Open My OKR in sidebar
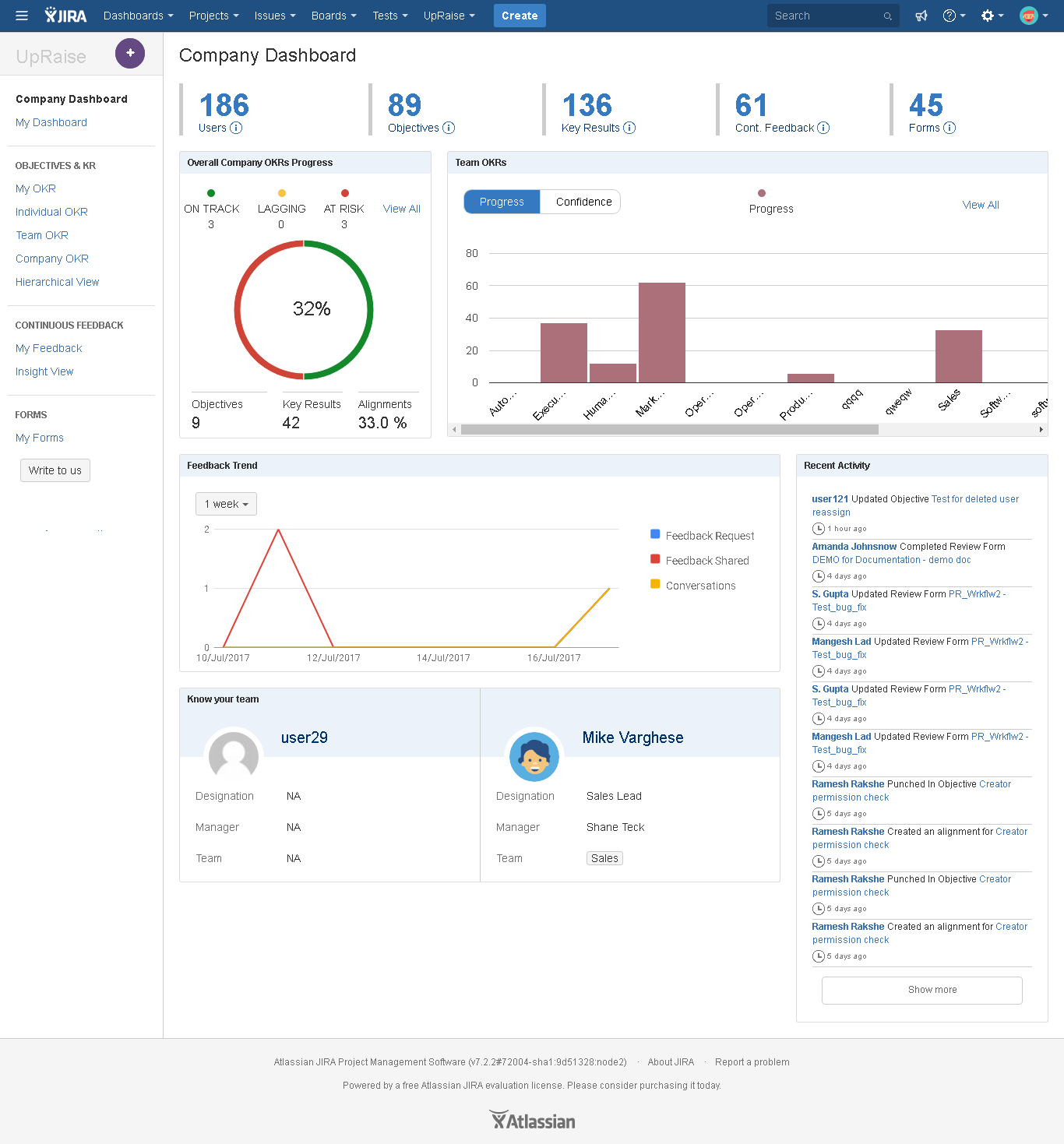Screen dimensions: 1064x1144 pyautogui.click(x=36, y=188)
